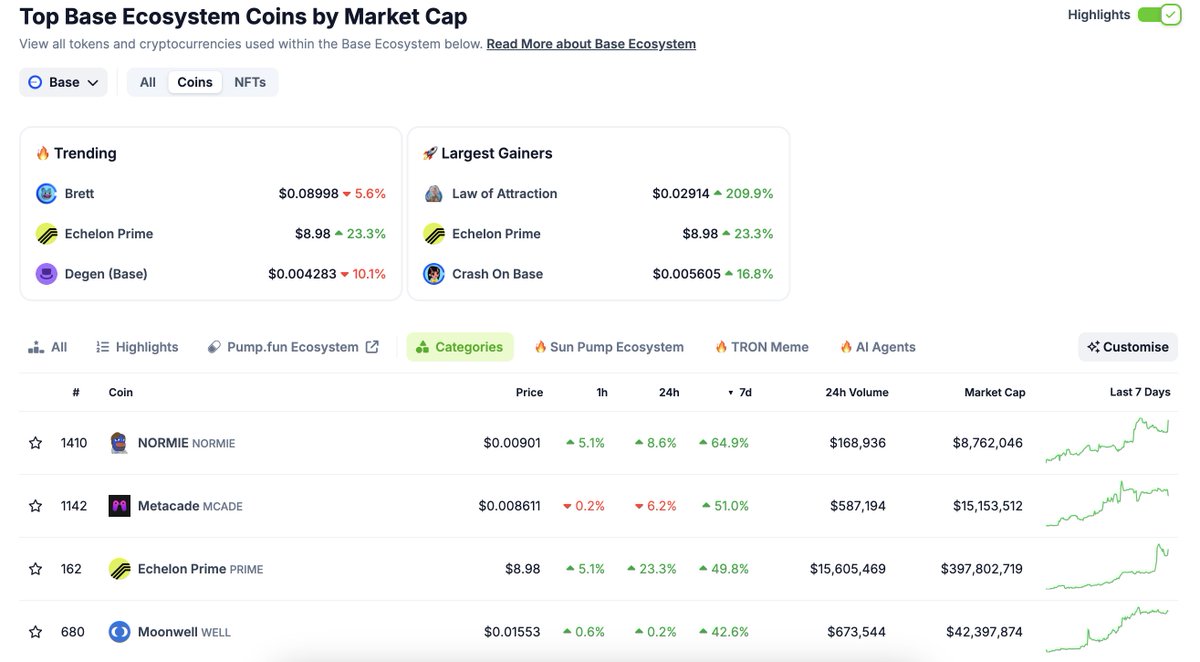
Task: Click the fire icon beside Trending heading
Action: (x=43, y=153)
